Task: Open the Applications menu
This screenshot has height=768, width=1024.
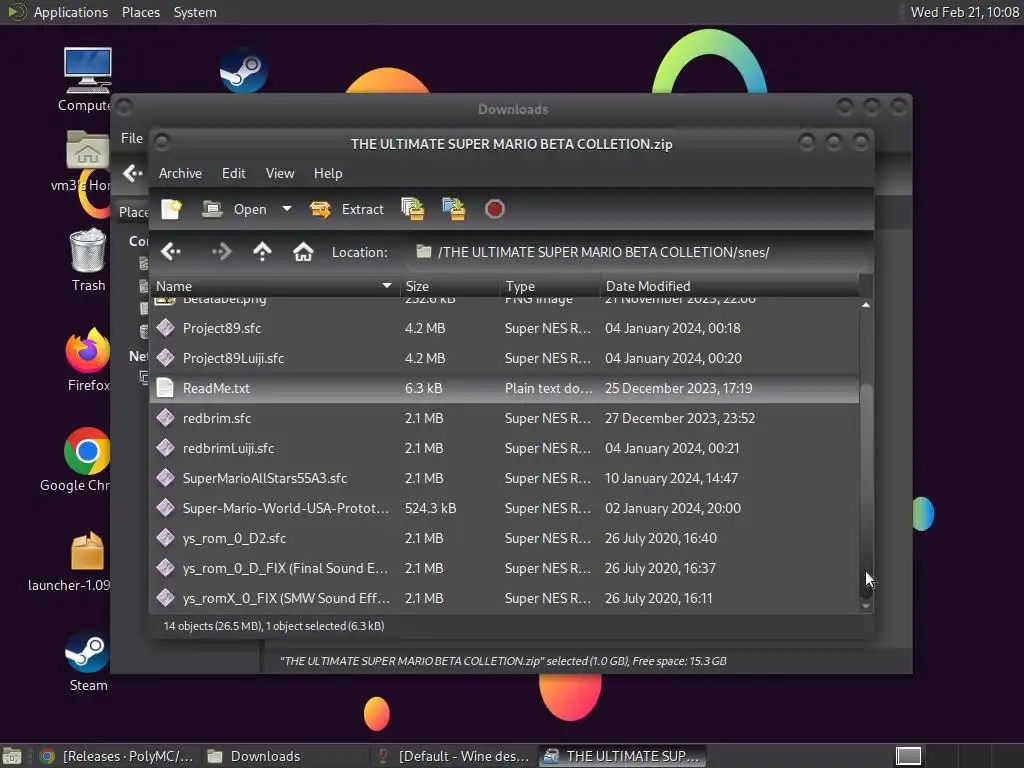Action: click(x=71, y=12)
